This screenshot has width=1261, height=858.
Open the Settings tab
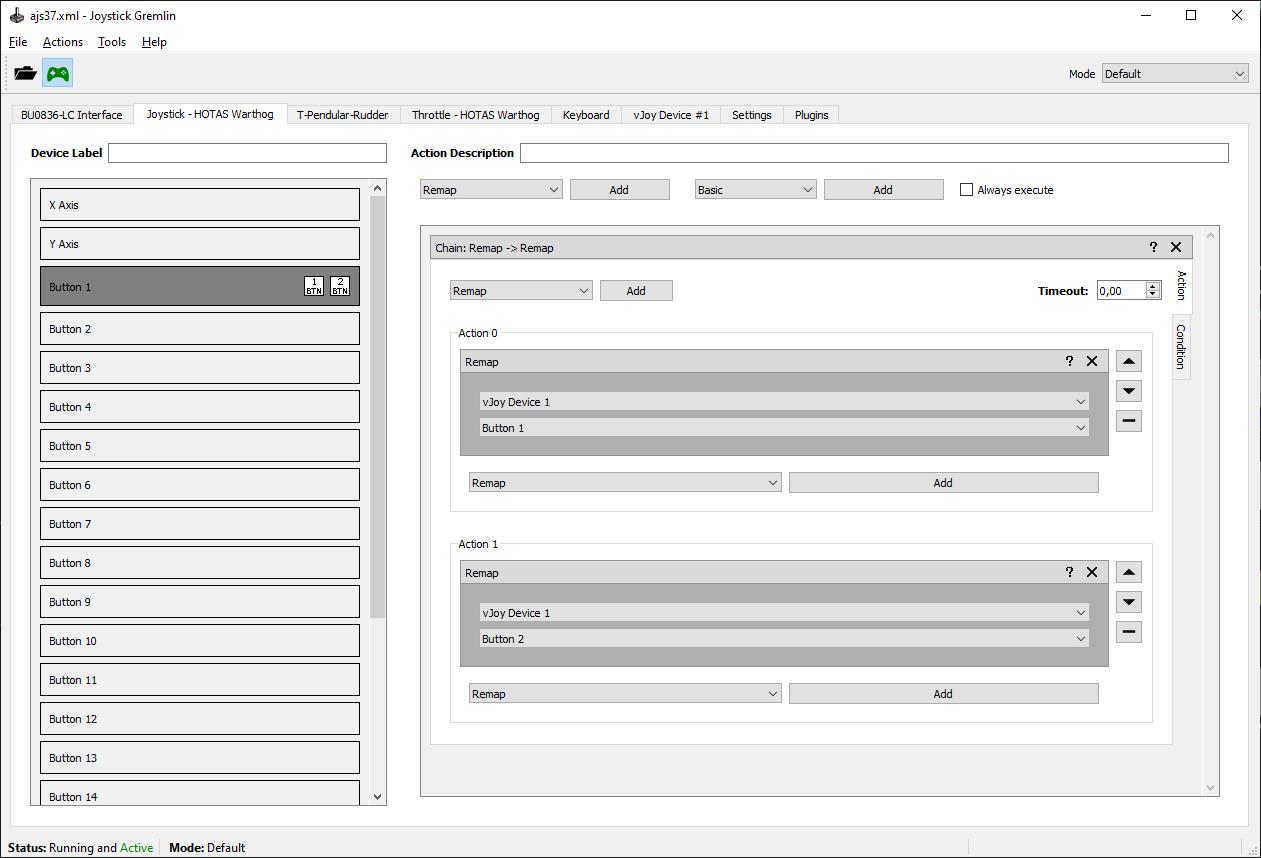coord(752,115)
